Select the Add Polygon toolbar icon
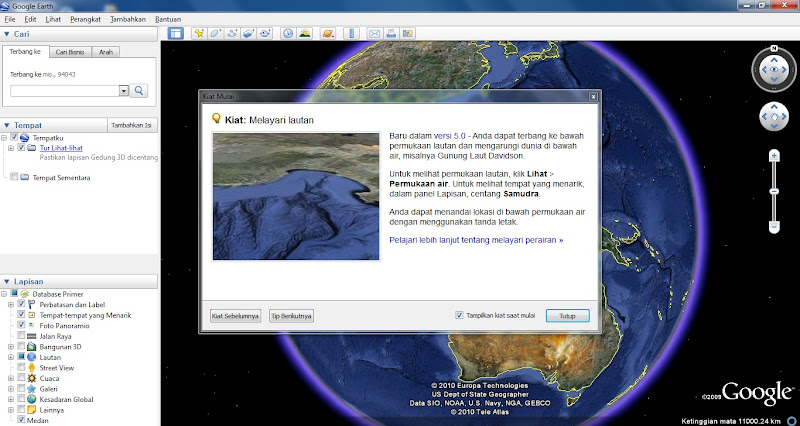Screen dimensions: 800x426 pyautogui.click(x=215, y=34)
